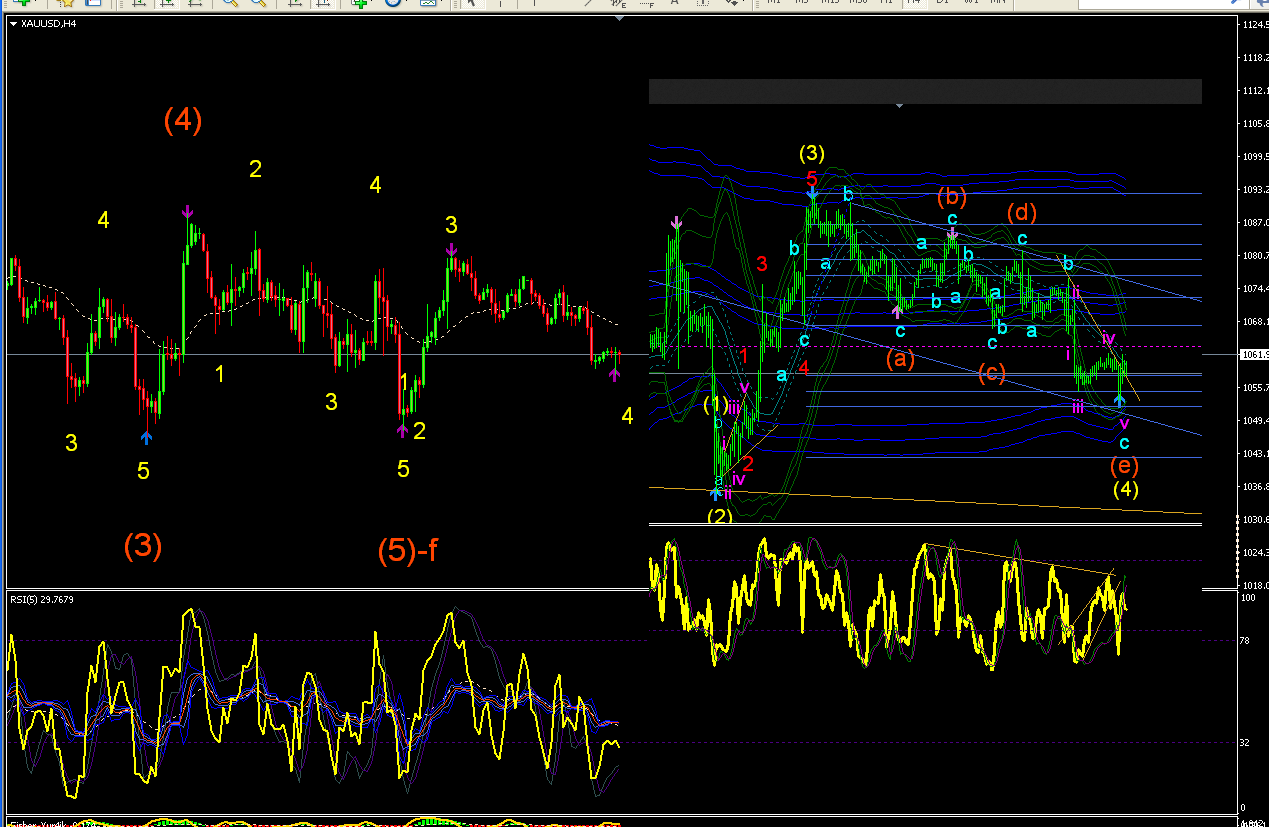Select the magenta up arrow at left chart's last candle

coord(615,374)
